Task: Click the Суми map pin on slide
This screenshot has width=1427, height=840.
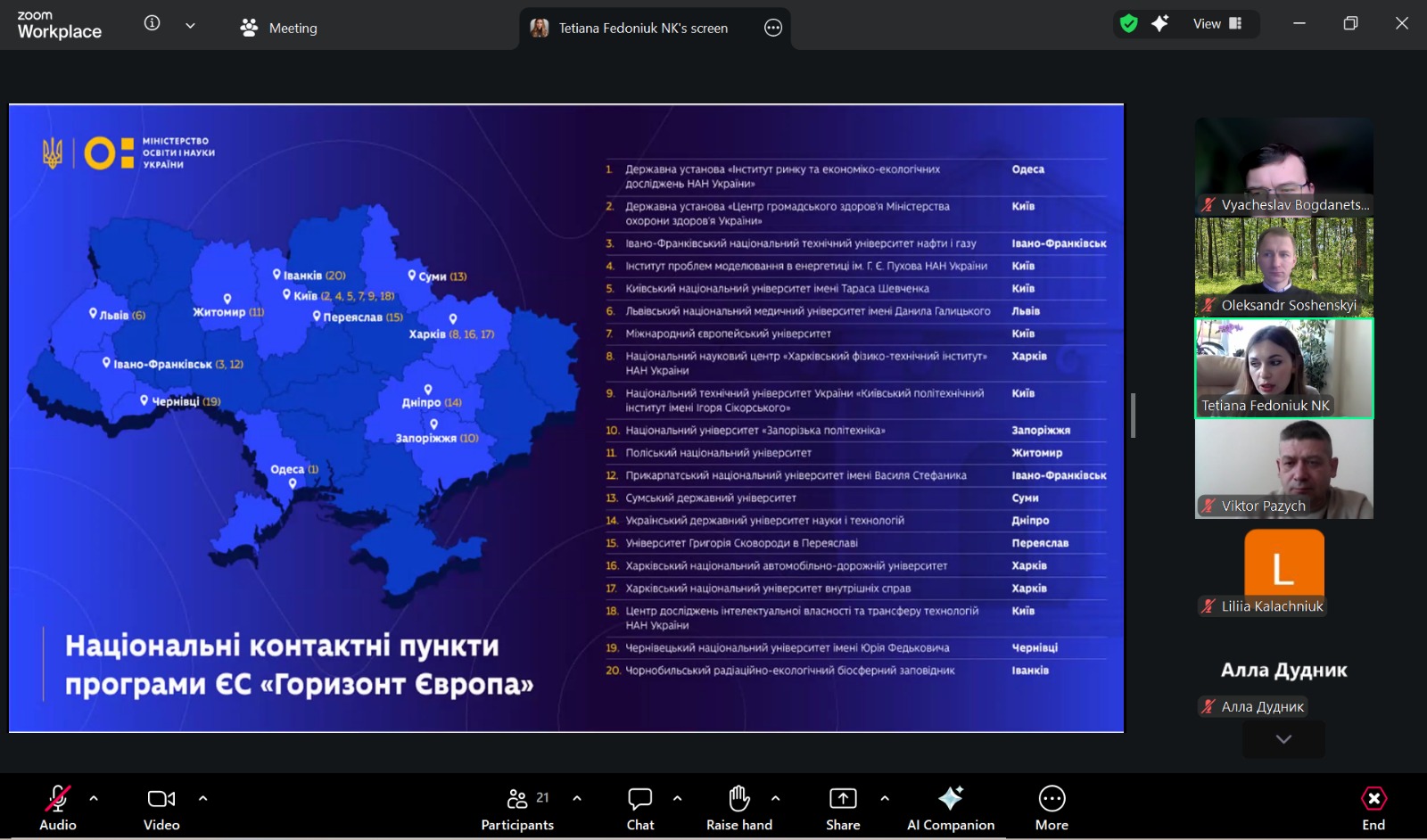Action: 412,276
